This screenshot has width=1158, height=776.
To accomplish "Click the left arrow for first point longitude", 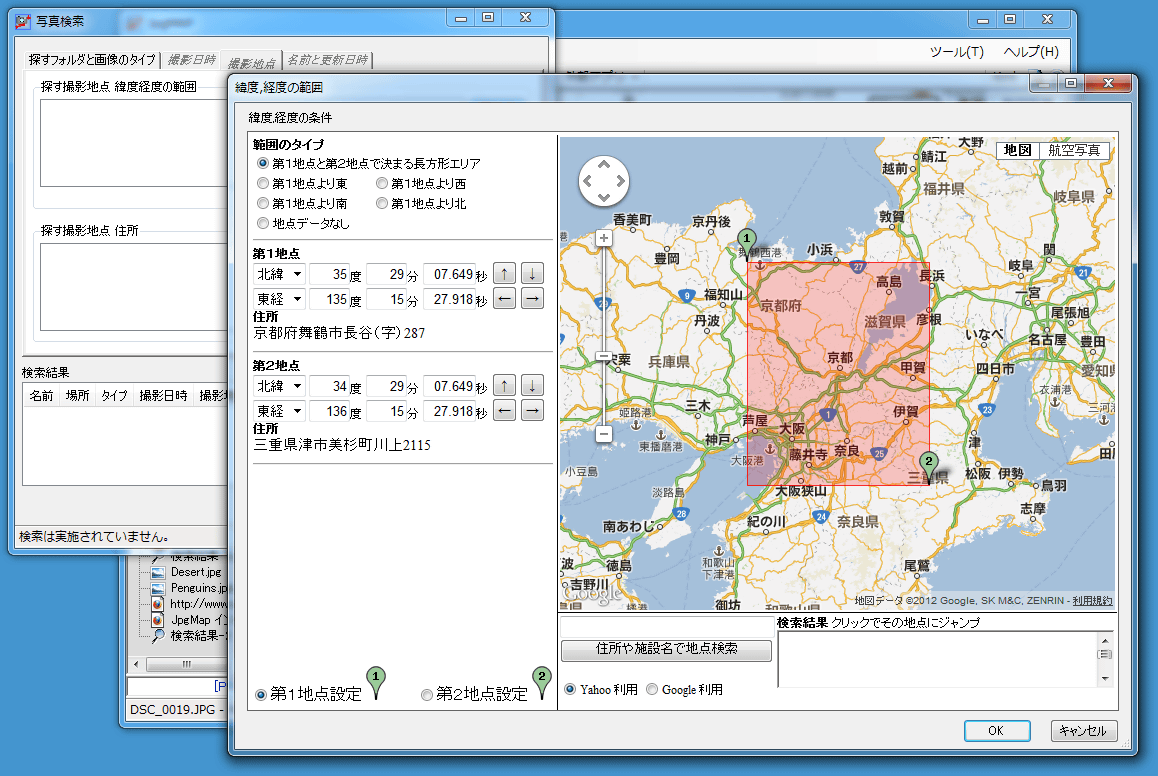I will pos(504,299).
